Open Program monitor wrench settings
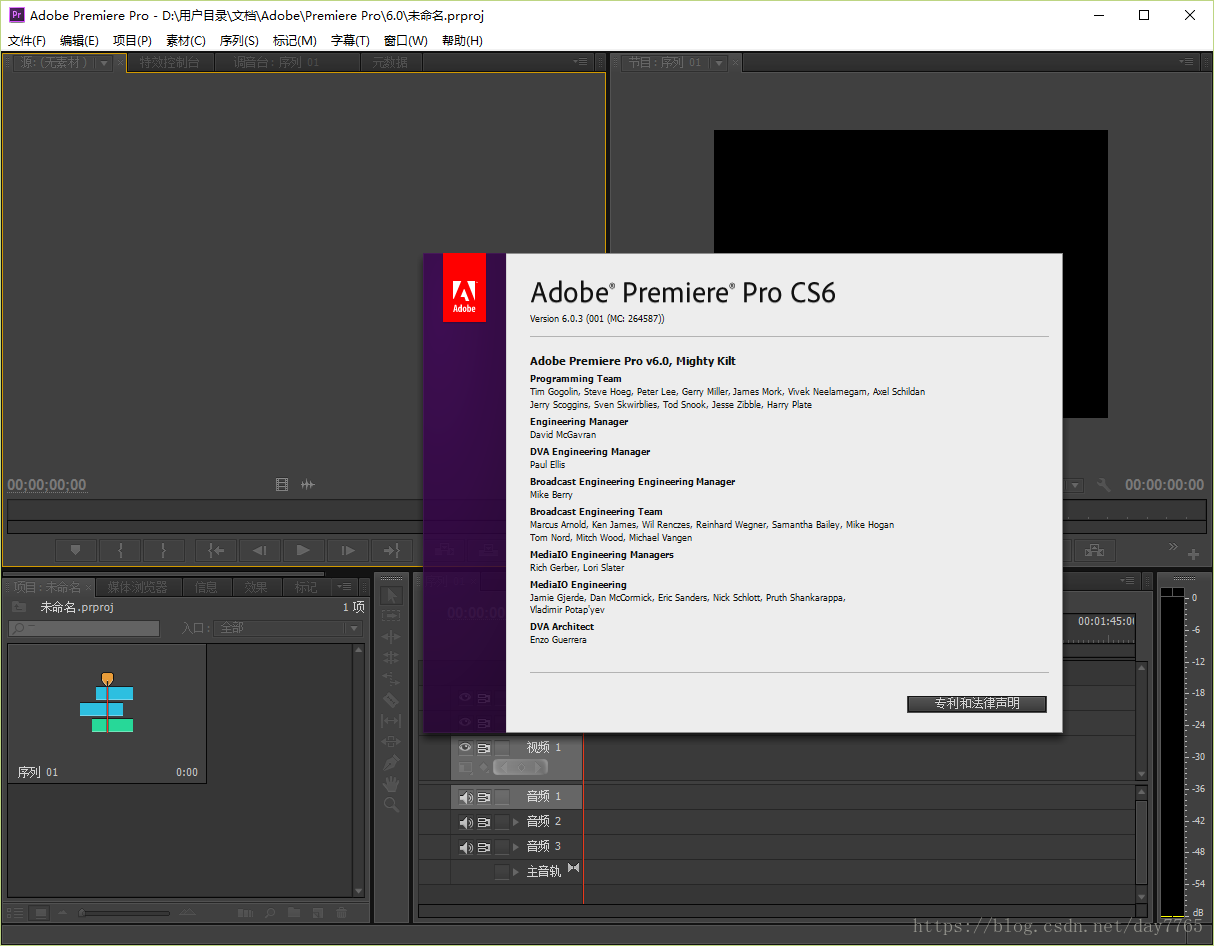The height and width of the screenshot is (946, 1214). click(1104, 485)
